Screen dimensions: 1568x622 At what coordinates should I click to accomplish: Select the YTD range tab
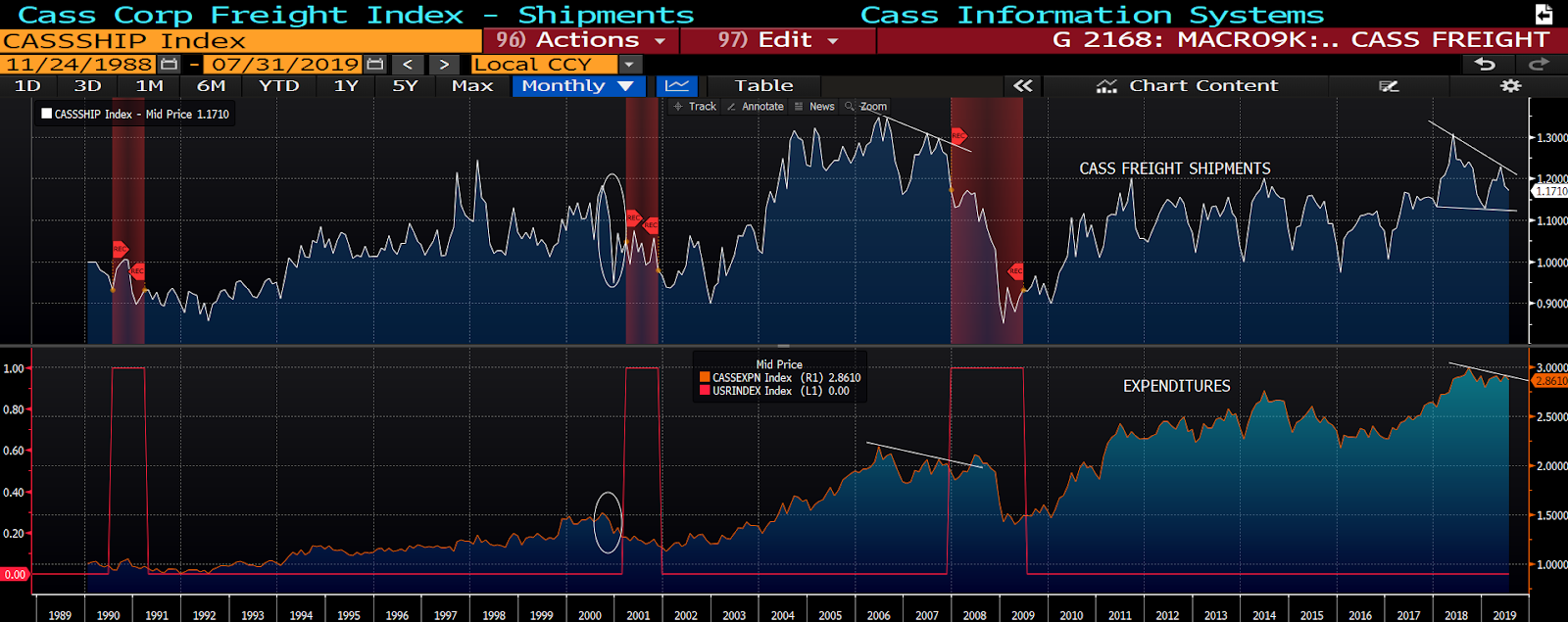[279, 86]
